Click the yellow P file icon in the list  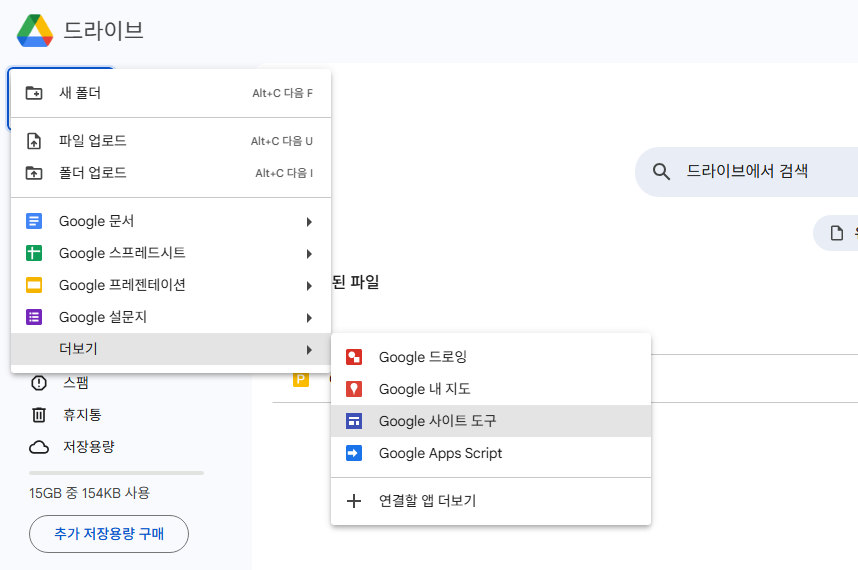point(301,379)
